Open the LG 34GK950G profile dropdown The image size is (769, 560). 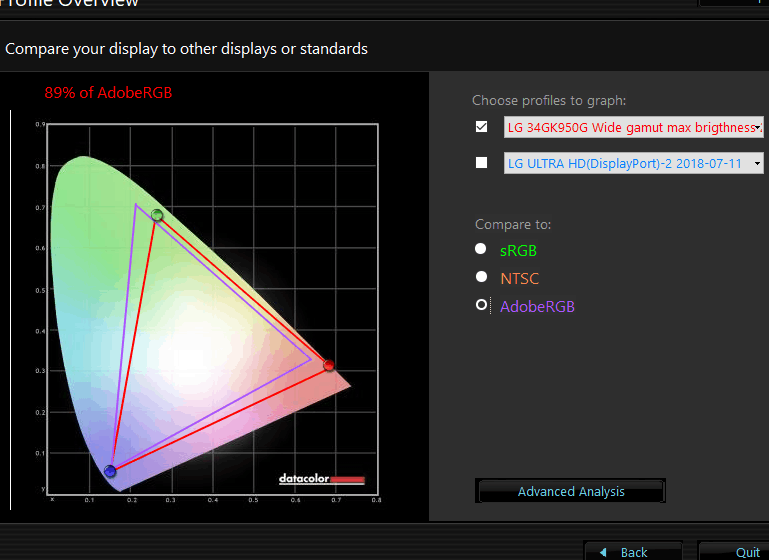pos(634,127)
